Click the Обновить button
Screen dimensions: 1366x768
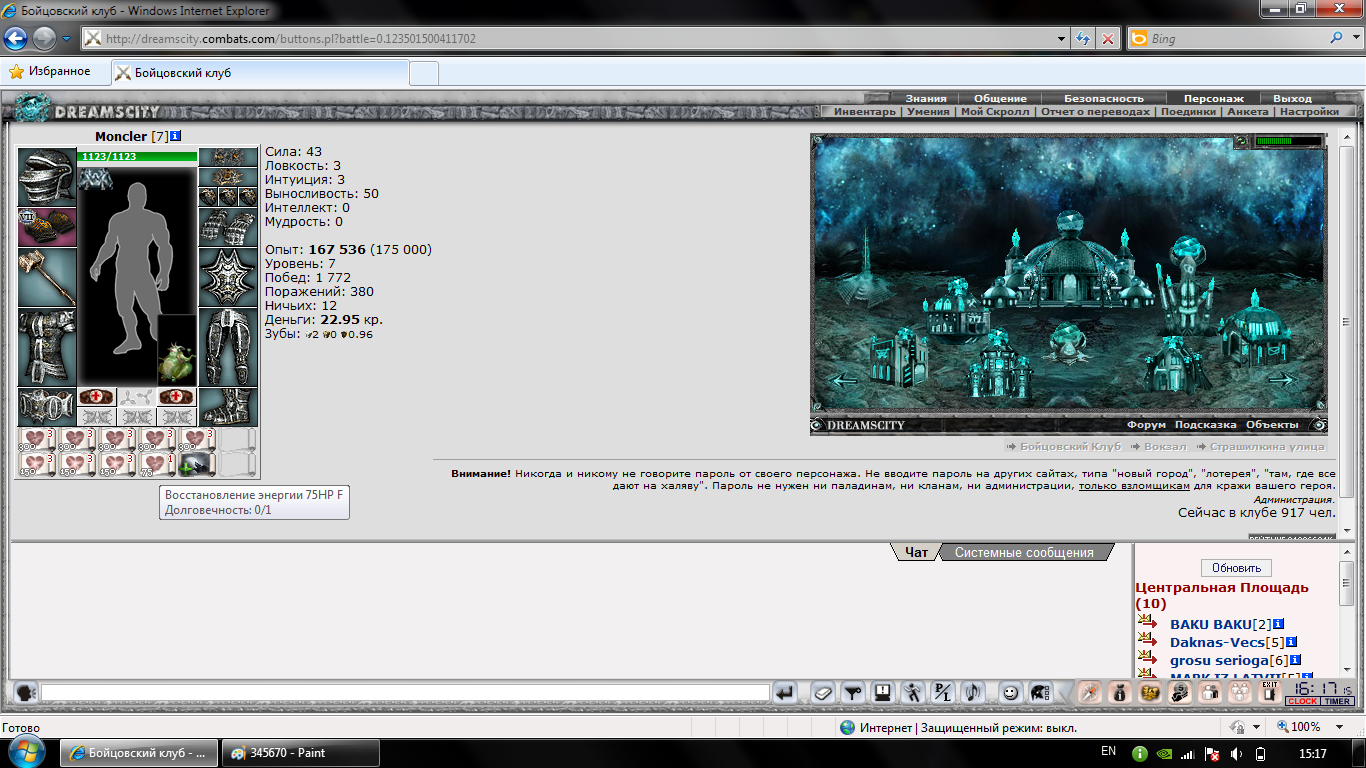pyautogui.click(x=1236, y=567)
